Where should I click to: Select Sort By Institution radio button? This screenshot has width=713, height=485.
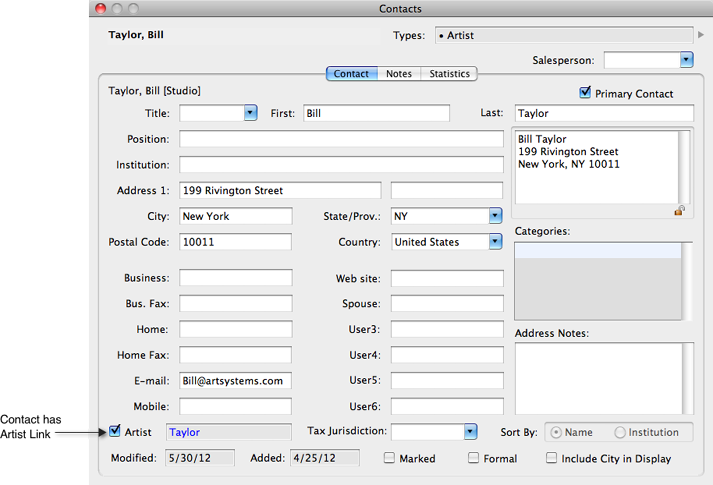click(x=621, y=432)
